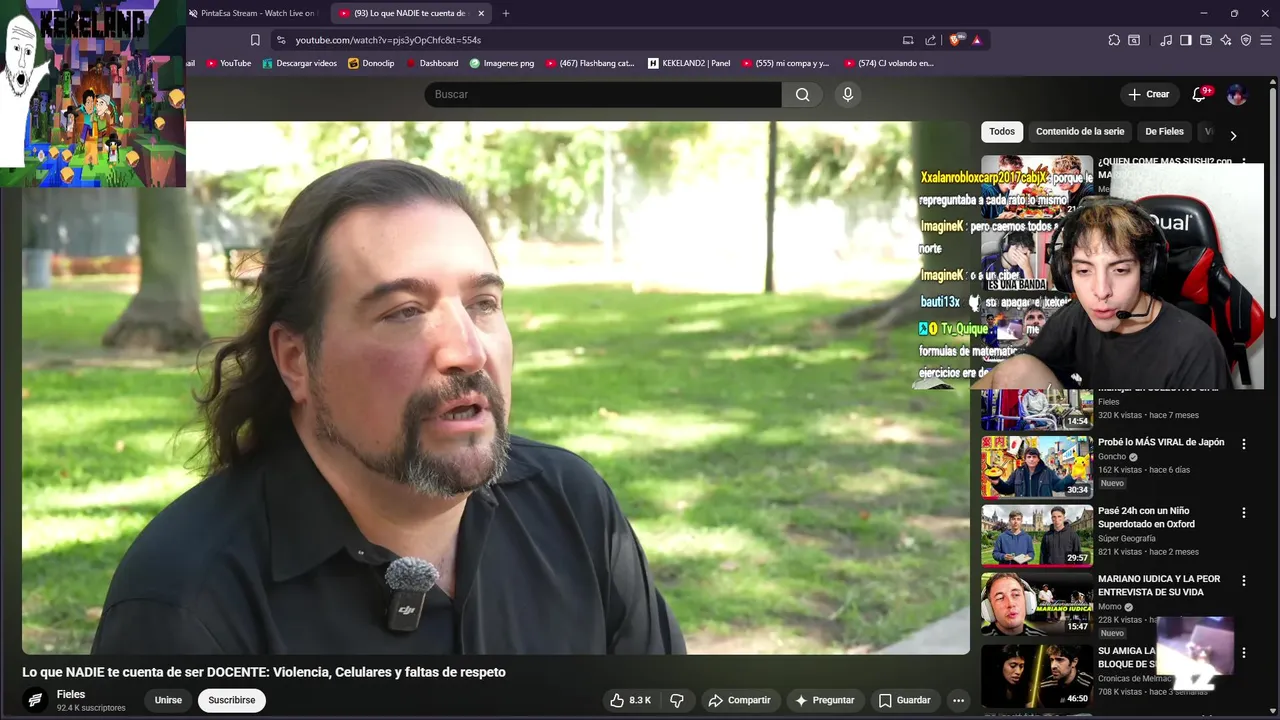Open the YouTube account avatar menu

pyautogui.click(x=1237, y=94)
